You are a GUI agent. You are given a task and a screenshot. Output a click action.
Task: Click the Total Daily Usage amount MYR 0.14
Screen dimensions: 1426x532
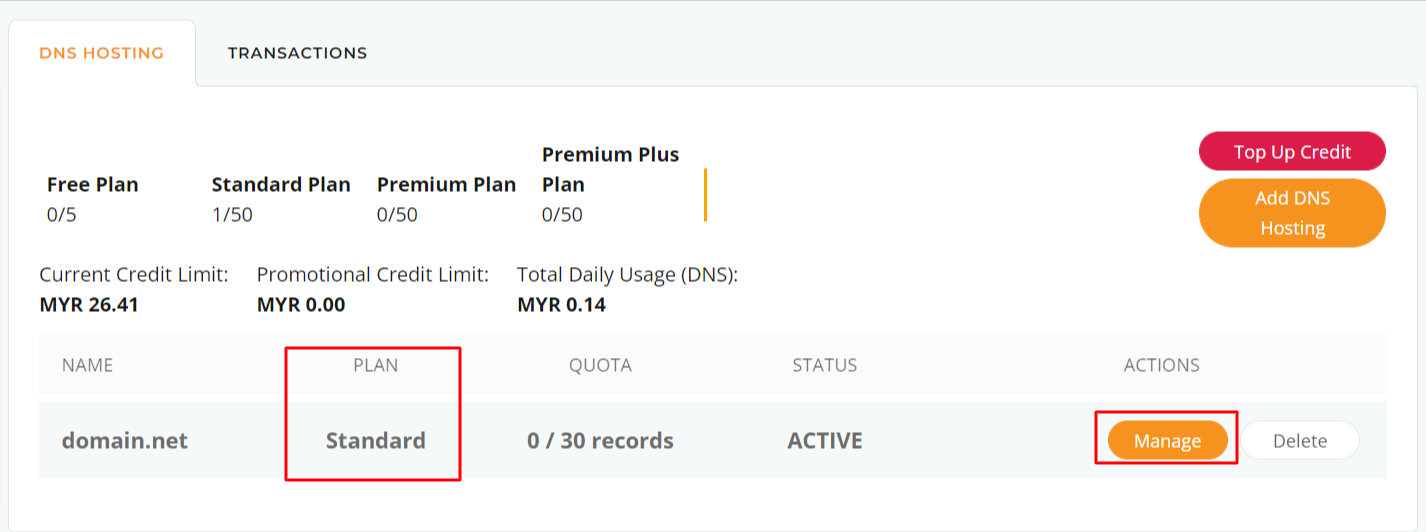[561, 305]
